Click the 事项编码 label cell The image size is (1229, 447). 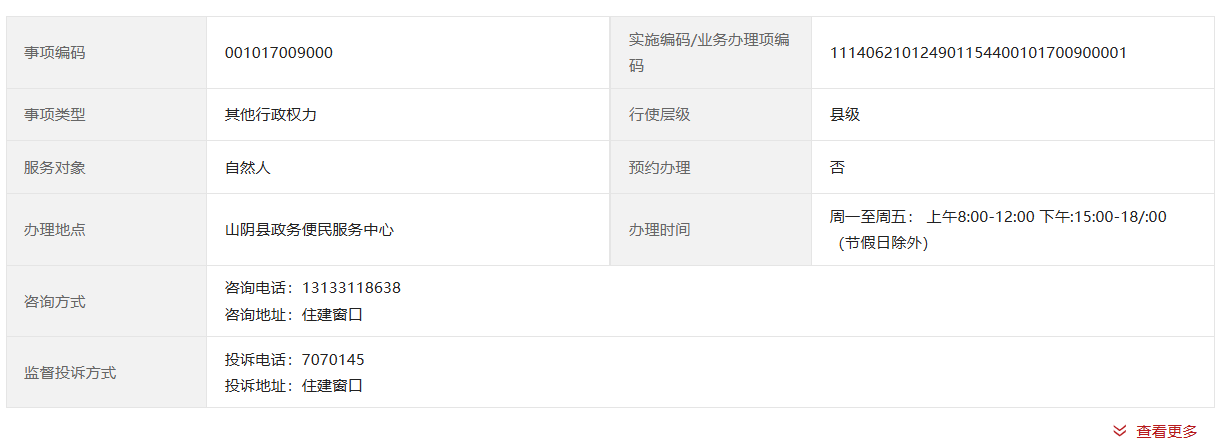coord(55,53)
